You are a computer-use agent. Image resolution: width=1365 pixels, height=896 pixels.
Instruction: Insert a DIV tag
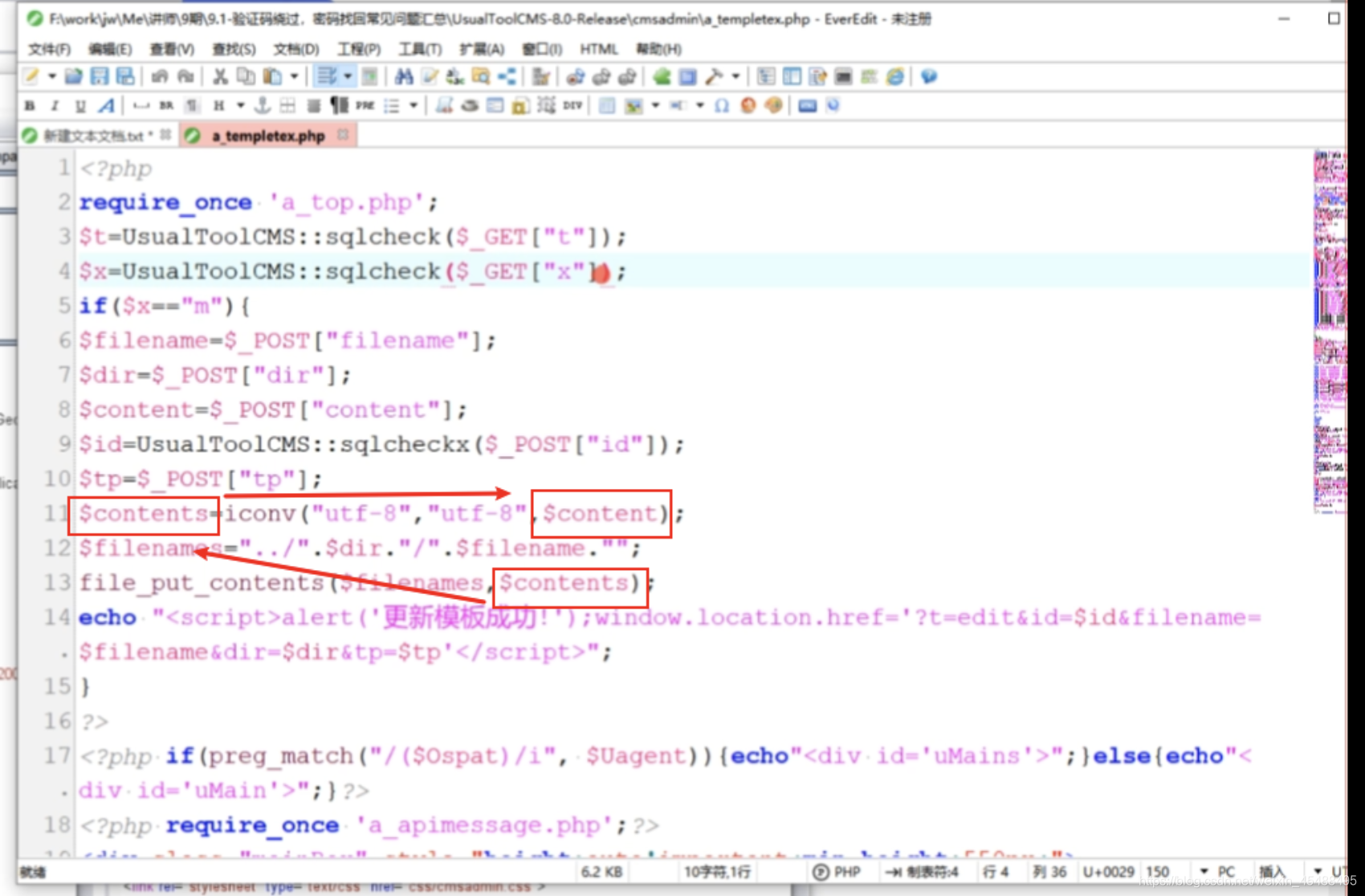572,105
